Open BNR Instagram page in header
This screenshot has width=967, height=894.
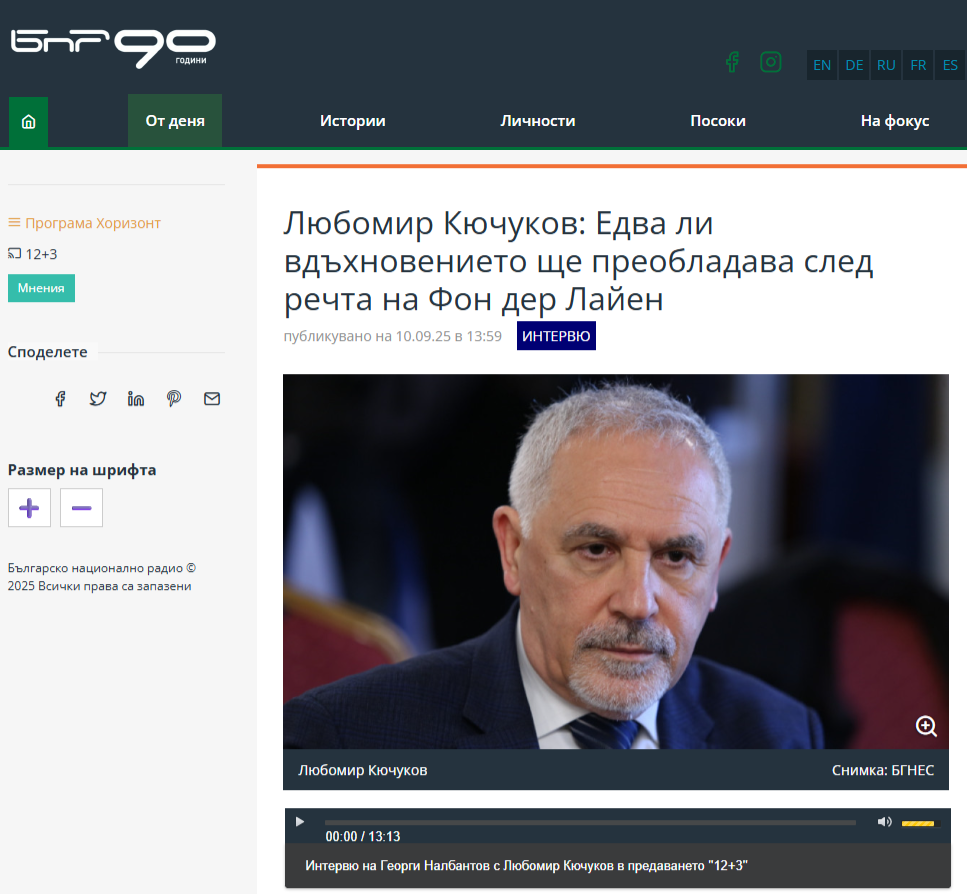coord(771,62)
